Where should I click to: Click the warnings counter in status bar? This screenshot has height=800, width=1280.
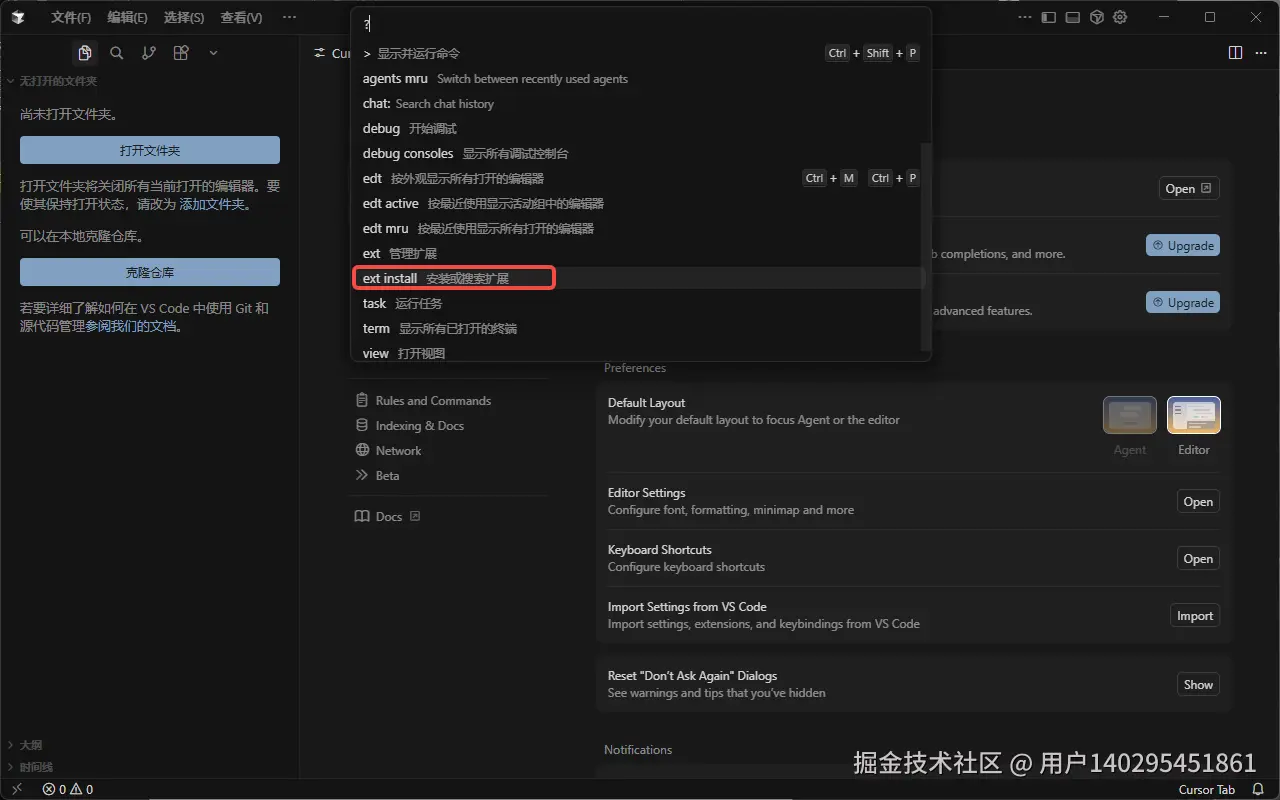80,789
